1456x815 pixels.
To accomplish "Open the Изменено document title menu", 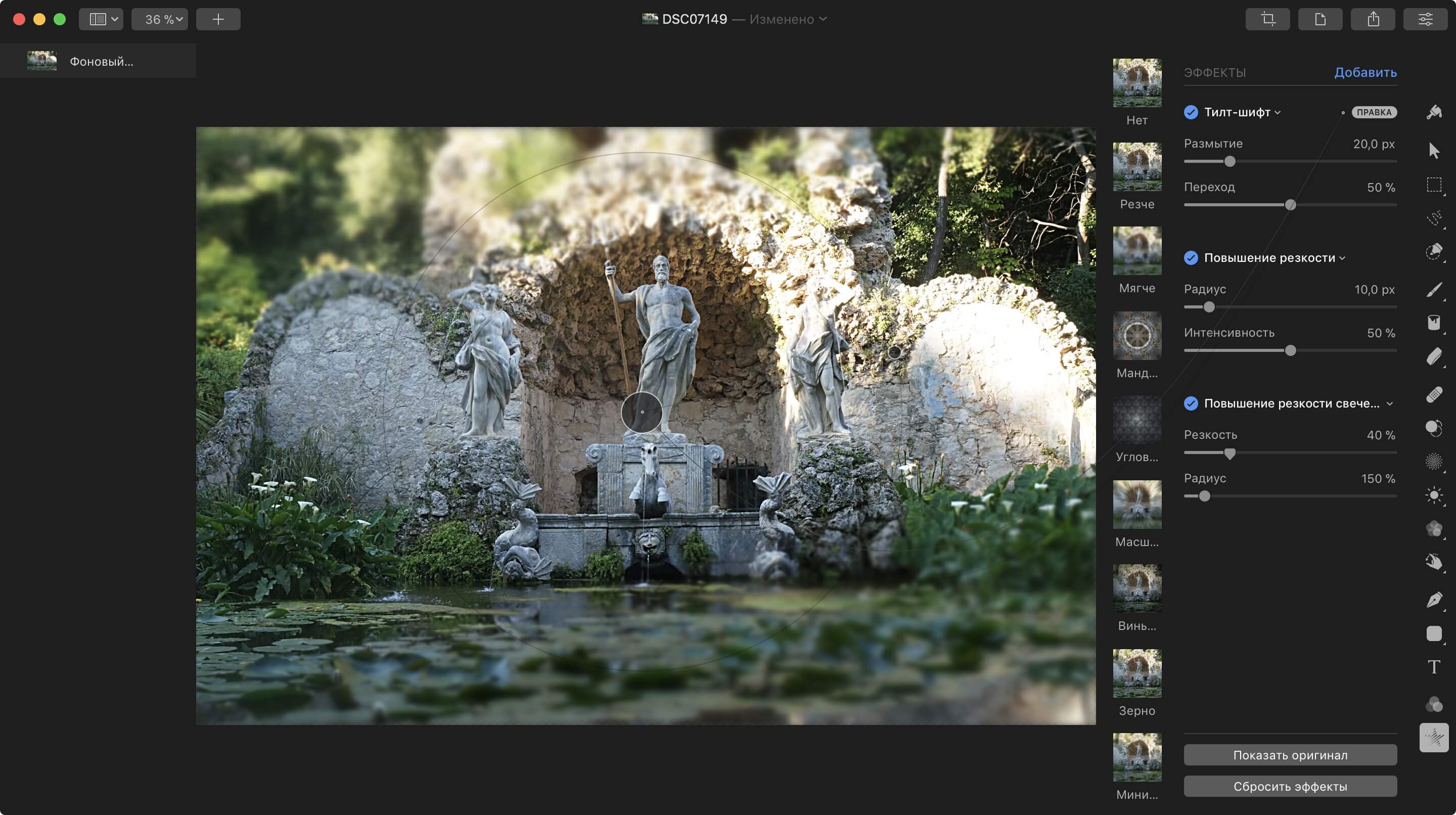I will (789, 19).
